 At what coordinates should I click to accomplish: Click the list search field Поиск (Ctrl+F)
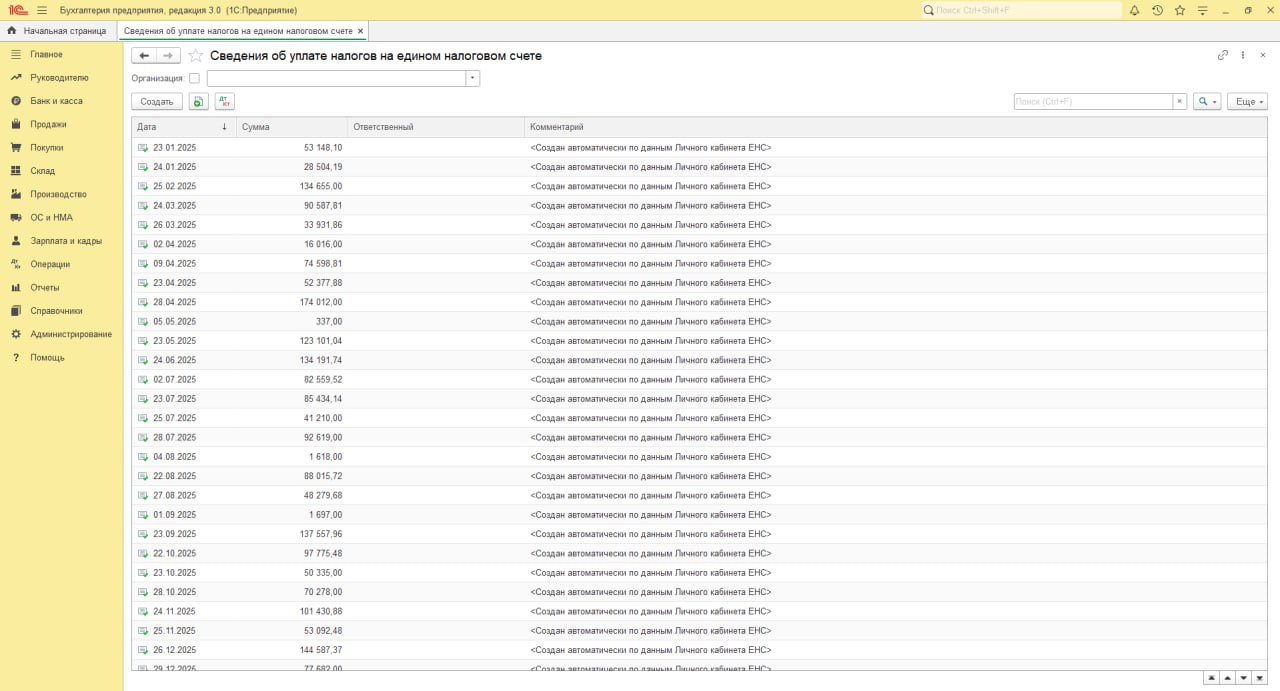coord(1092,102)
